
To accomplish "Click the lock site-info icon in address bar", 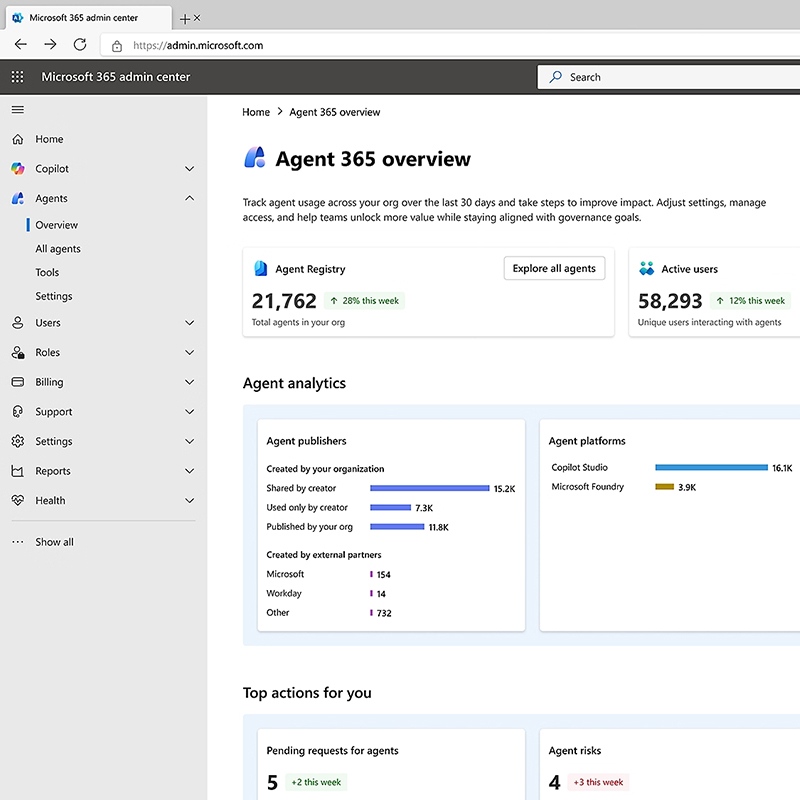I will 117,46.
